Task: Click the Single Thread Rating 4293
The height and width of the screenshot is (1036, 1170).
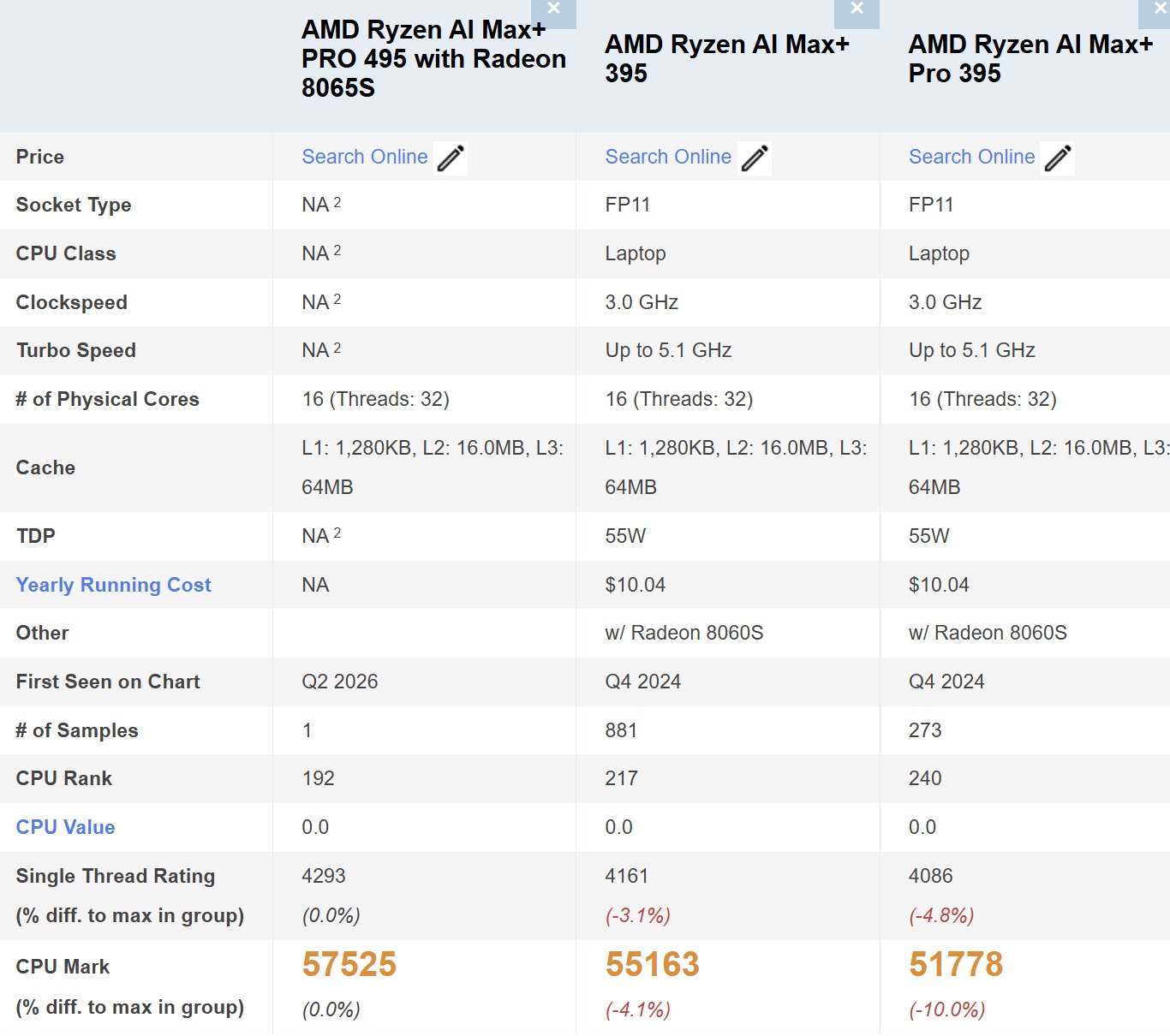Action: 324,876
